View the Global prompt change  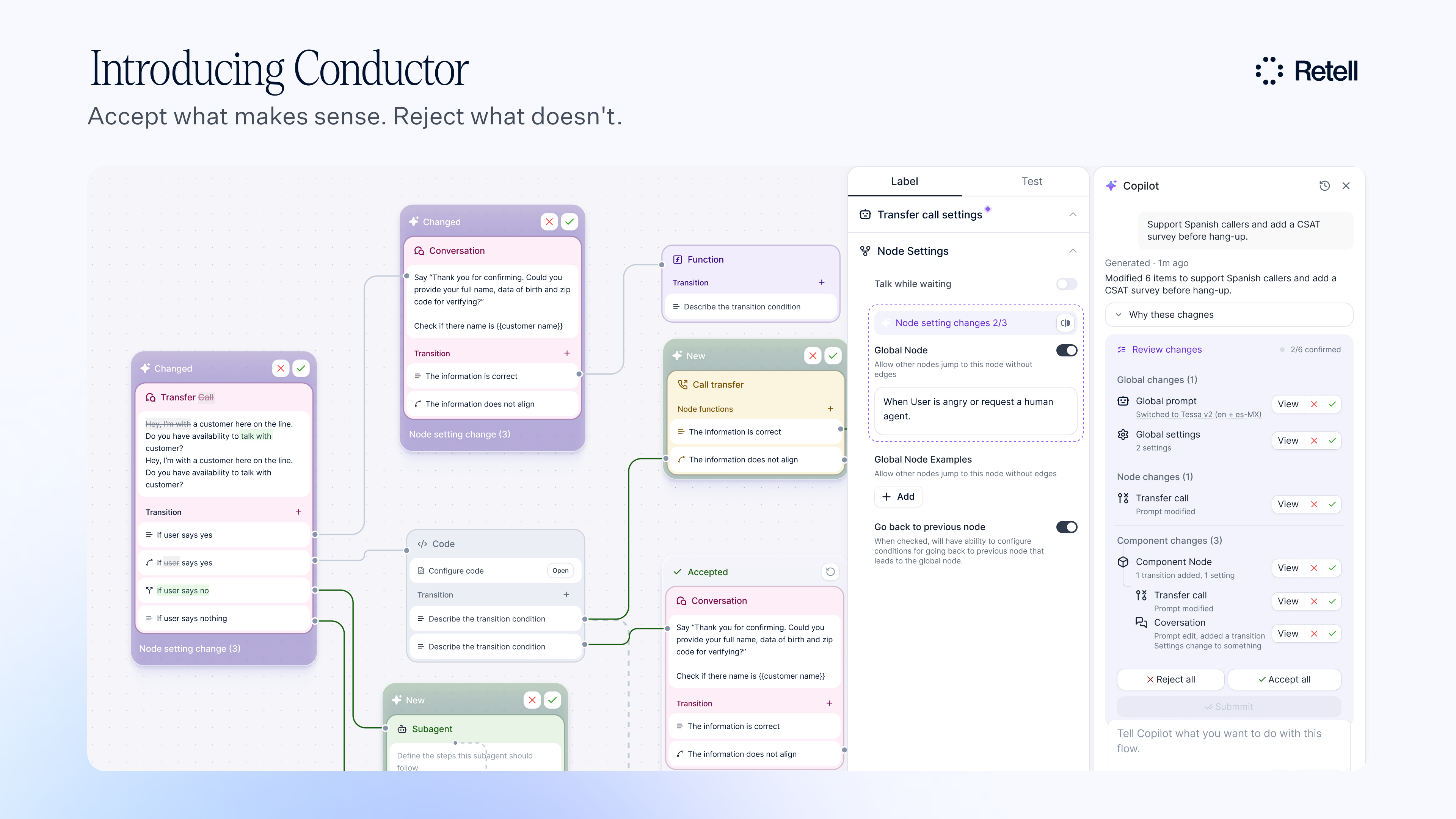click(1288, 404)
